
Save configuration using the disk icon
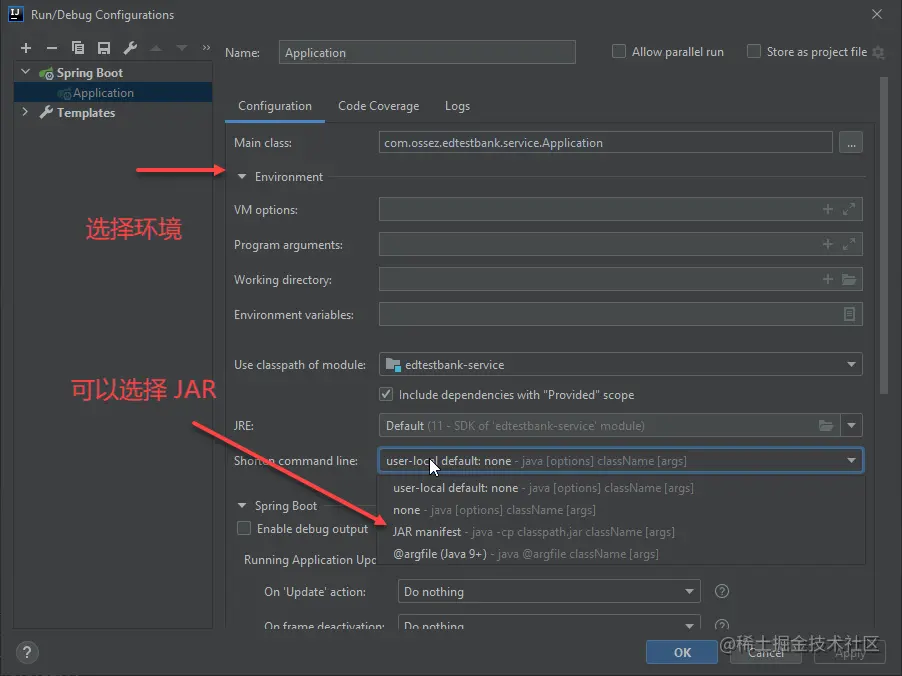[x=104, y=48]
